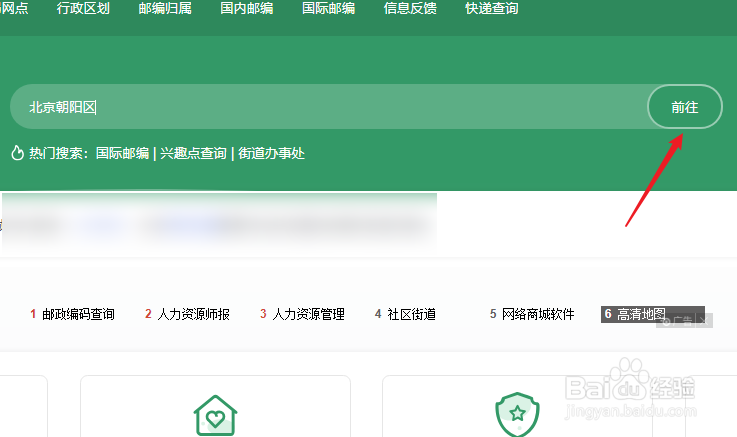Click the flame icon beside 热门搜索
The height and width of the screenshot is (437, 737).
tap(17, 153)
